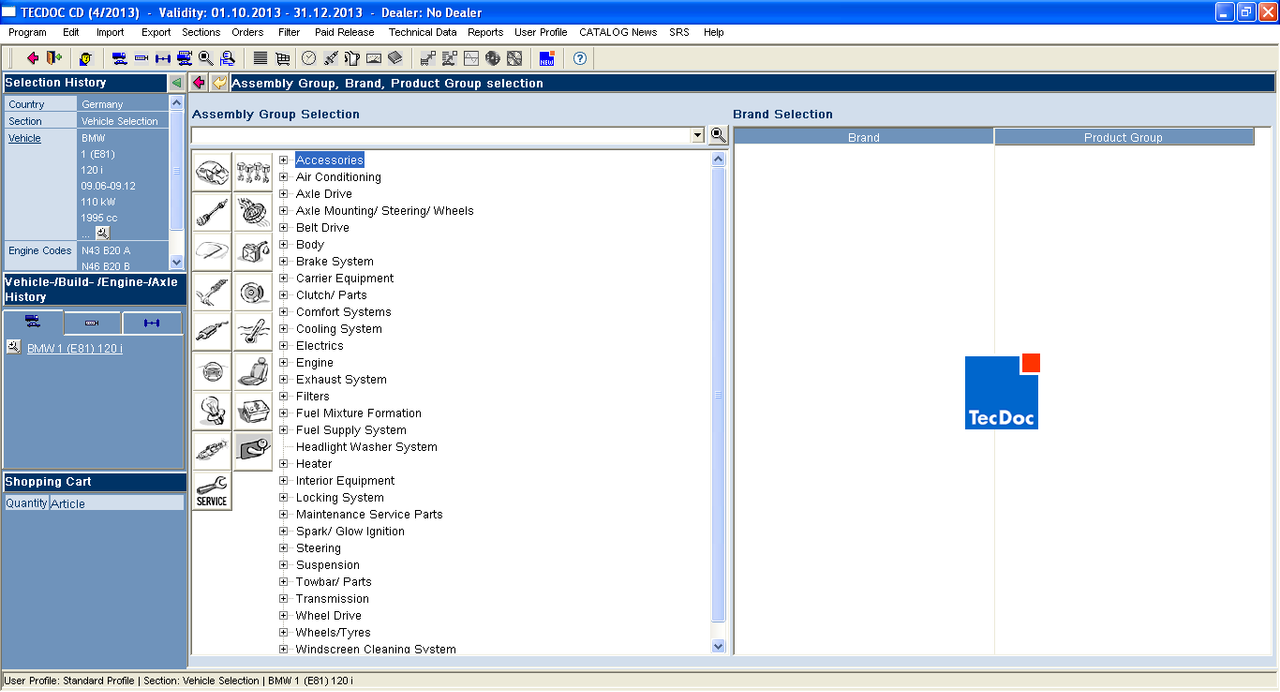Click the assembly group search text field
The height and width of the screenshot is (692, 1280).
tap(441, 135)
